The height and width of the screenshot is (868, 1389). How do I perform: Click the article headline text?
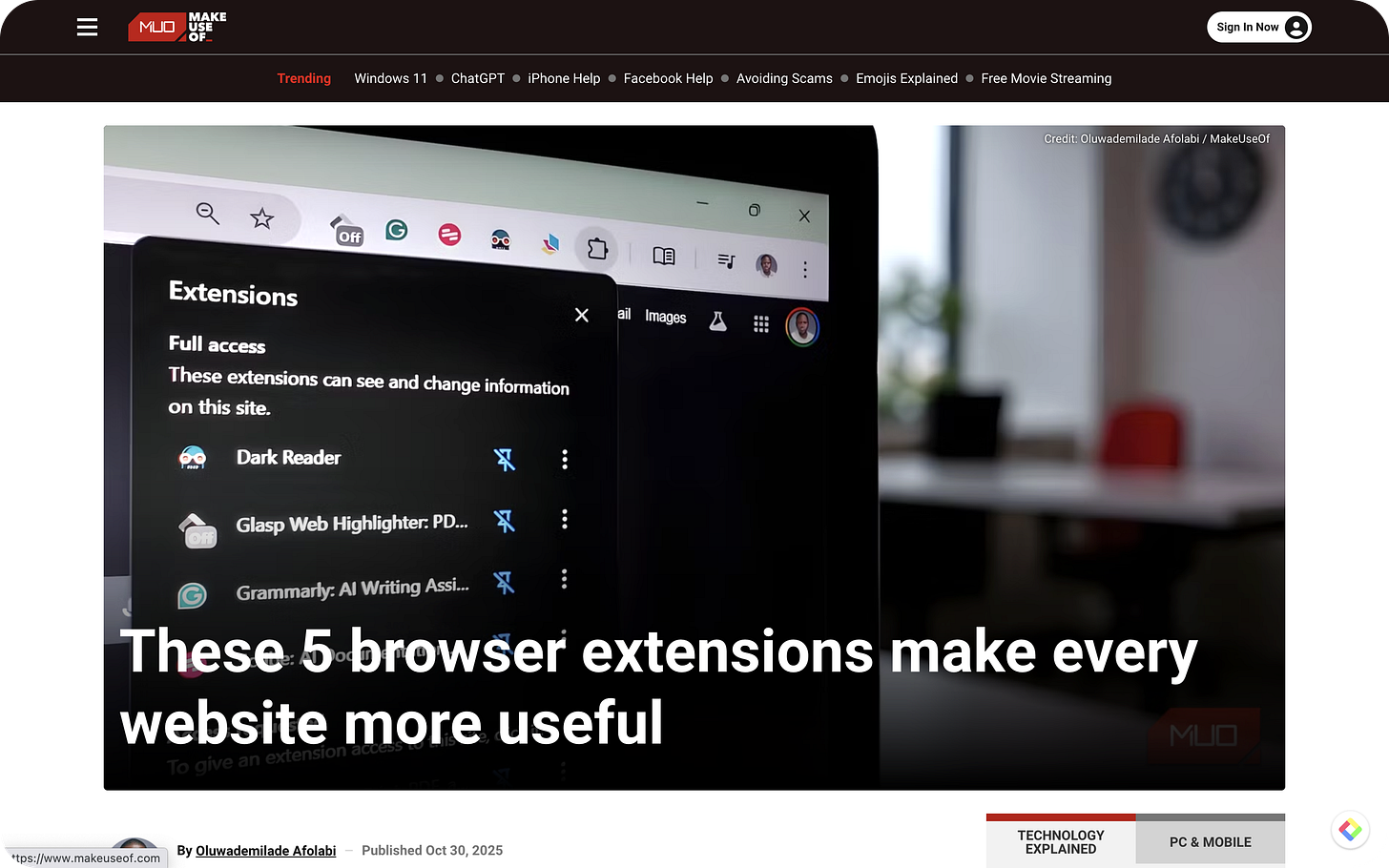click(x=658, y=687)
